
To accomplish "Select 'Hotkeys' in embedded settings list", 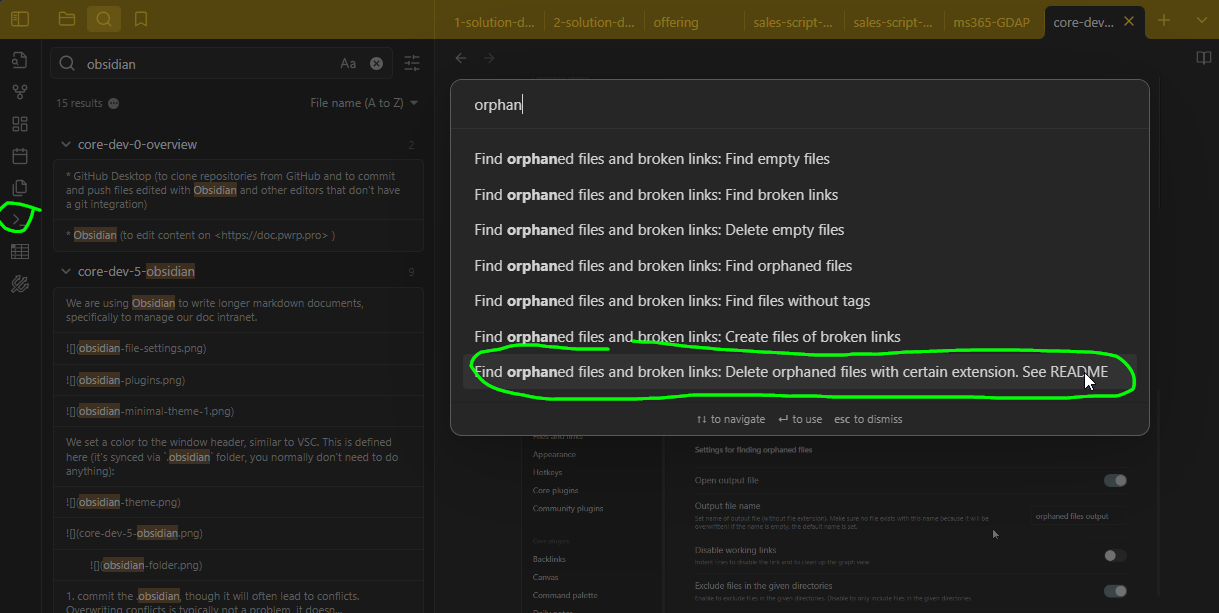I will click(548, 472).
